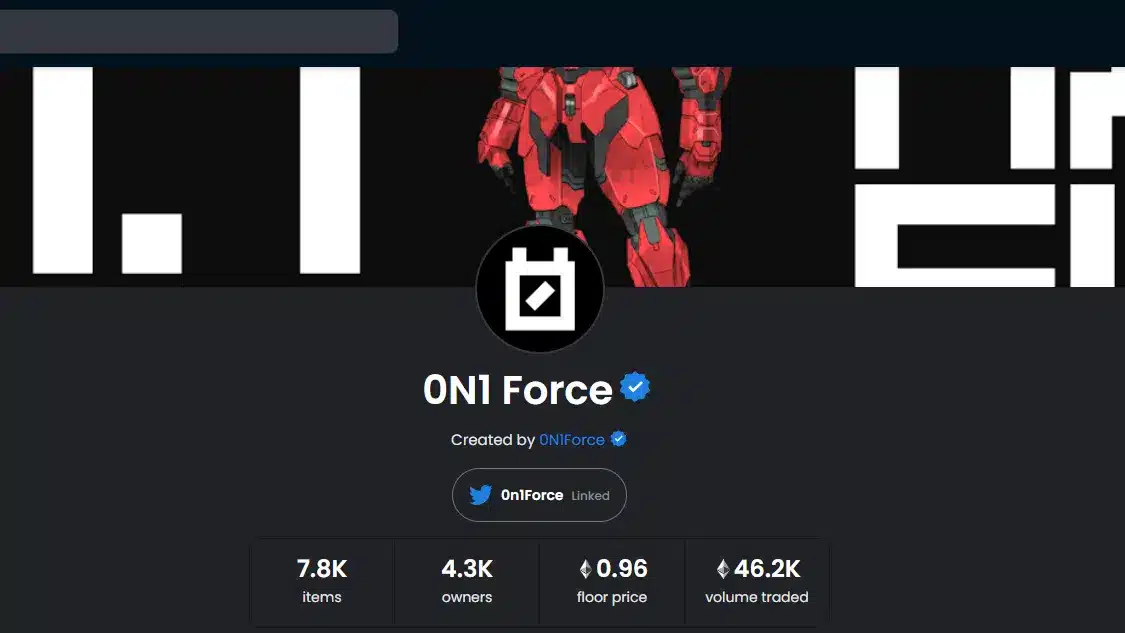Click the Linked label in Twitter pill
1125x633 pixels.
click(x=590, y=496)
